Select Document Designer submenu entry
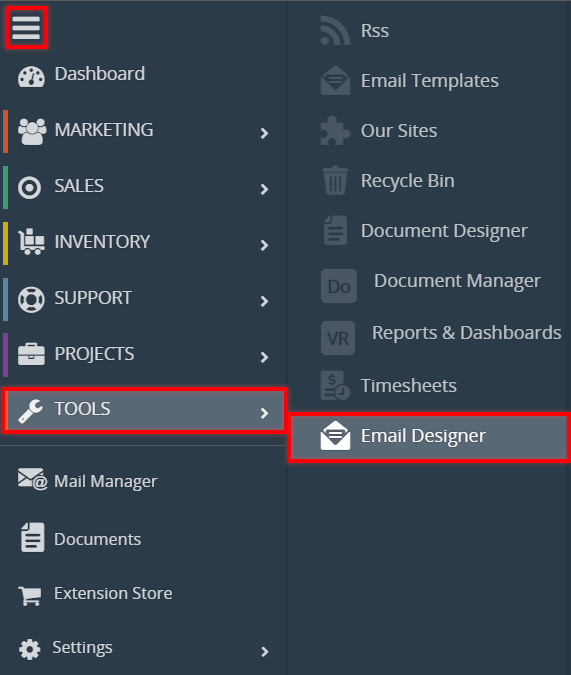This screenshot has height=675, width=571. click(x=444, y=231)
